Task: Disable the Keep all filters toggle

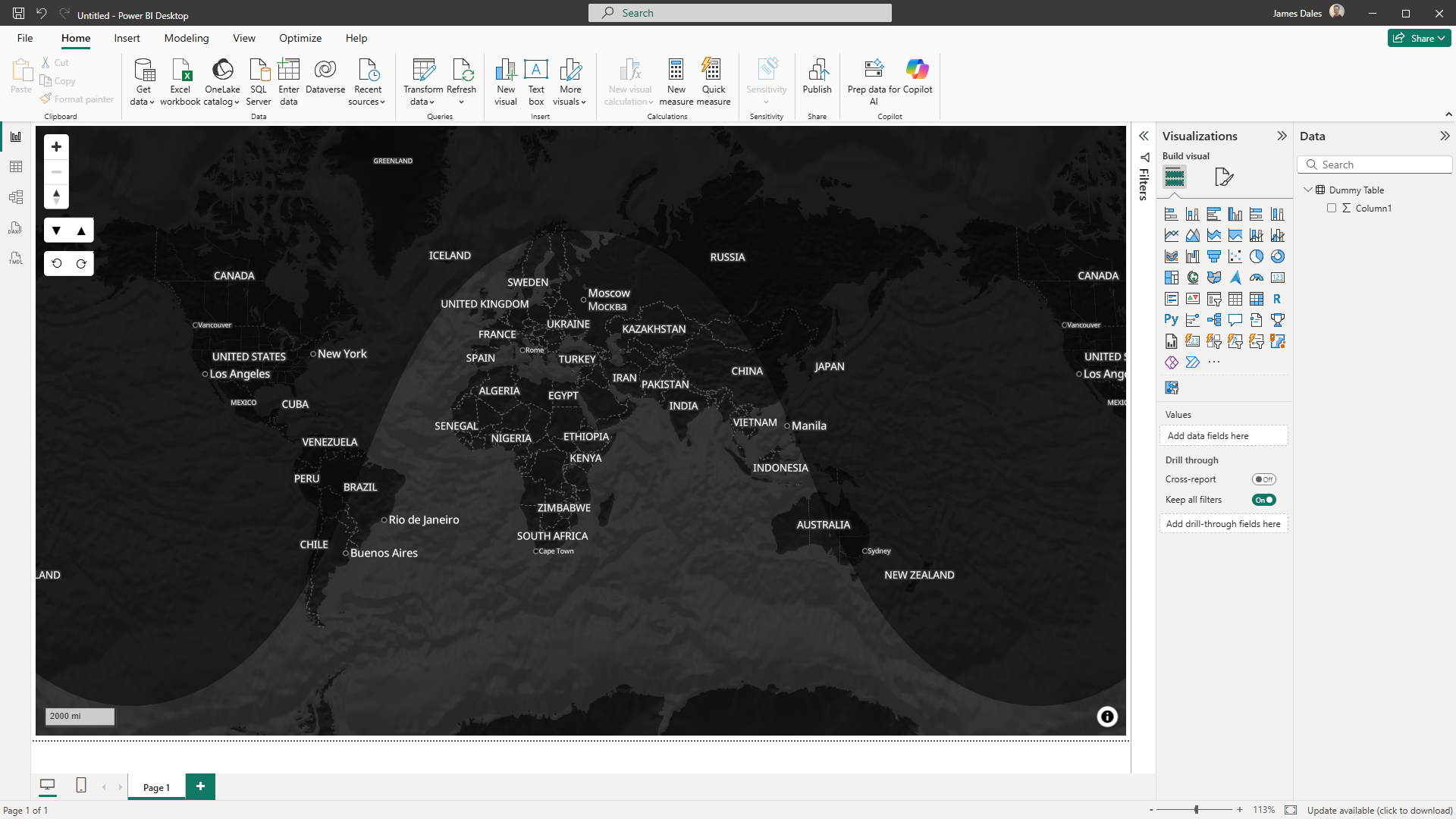Action: coord(1263,500)
